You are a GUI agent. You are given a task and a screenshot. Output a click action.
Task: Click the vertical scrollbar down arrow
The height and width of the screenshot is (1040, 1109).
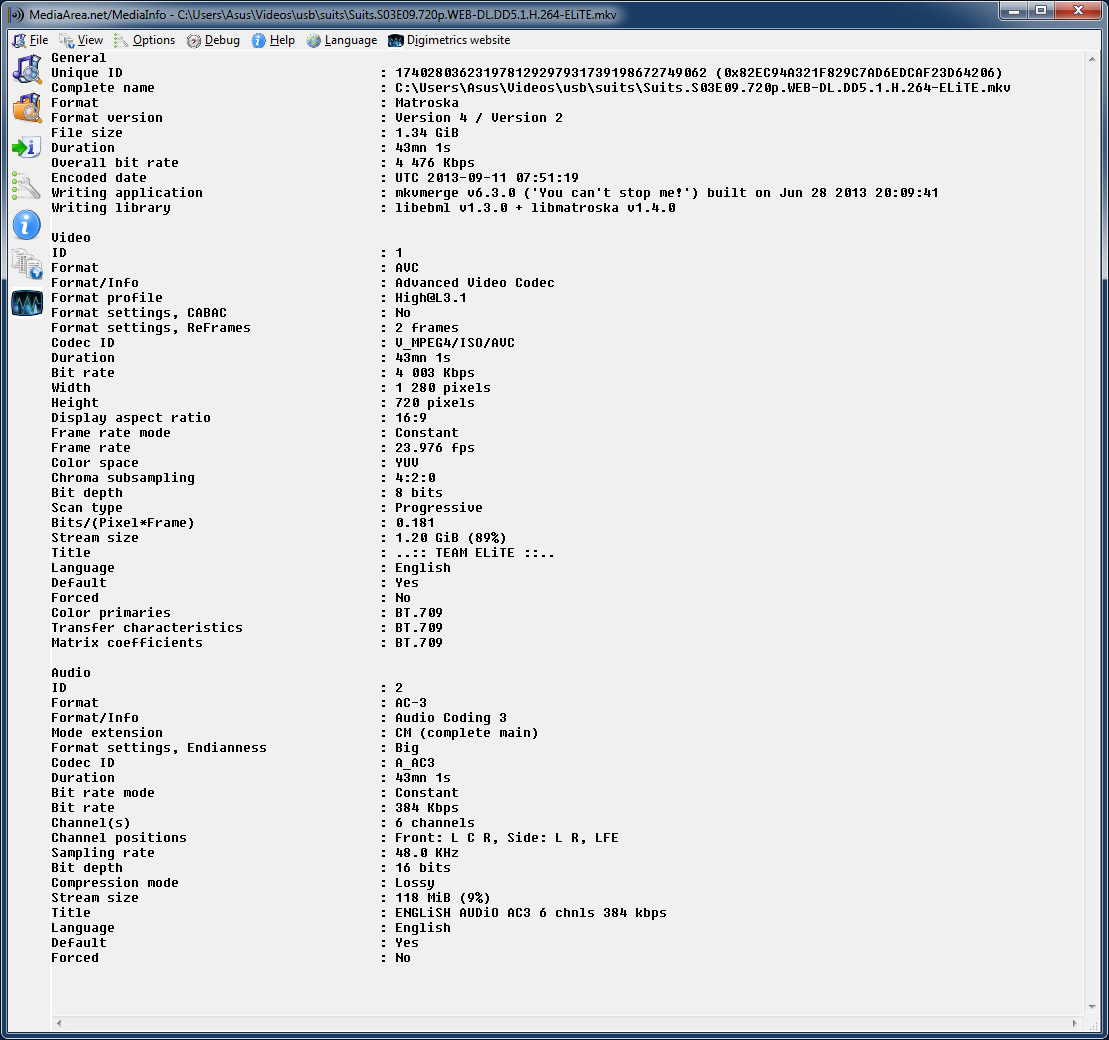(1092, 1007)
